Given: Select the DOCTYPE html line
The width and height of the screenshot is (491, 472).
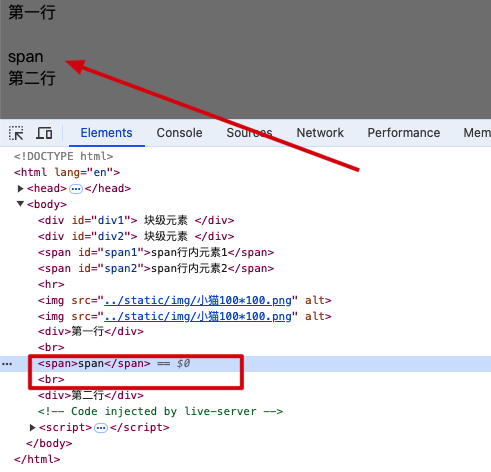Looking at the screenshot, I should pyautogui.click(x=63, y=156).
